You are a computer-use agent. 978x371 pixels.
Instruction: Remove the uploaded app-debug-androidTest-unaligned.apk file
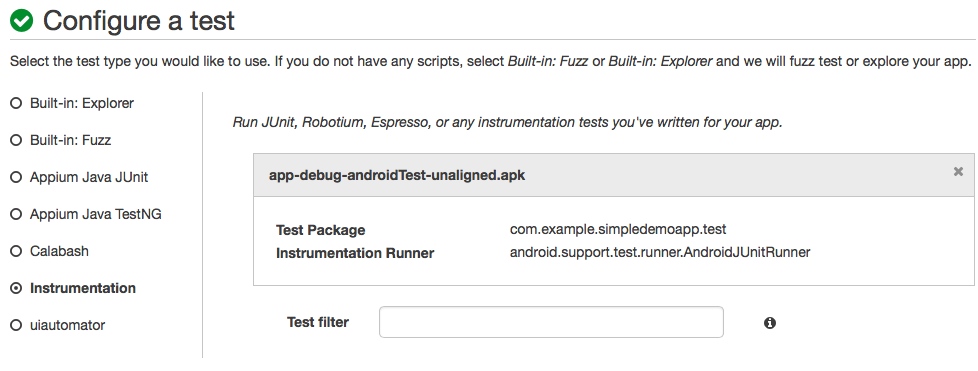[x=958, y=171]
